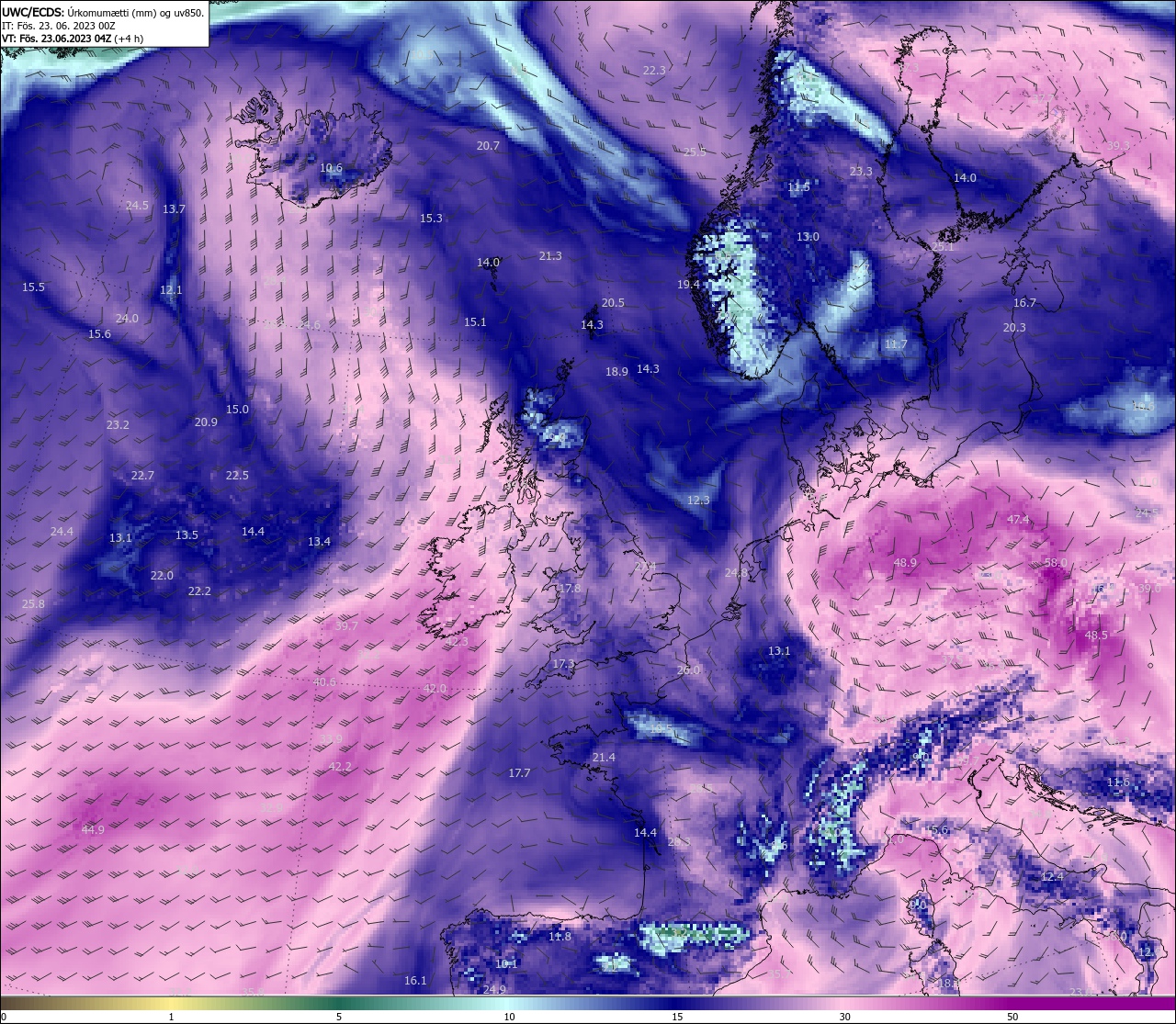Click the 58.0 value on the map
This screenshot has height=1024, width=1176.
tap(1056, 563)
